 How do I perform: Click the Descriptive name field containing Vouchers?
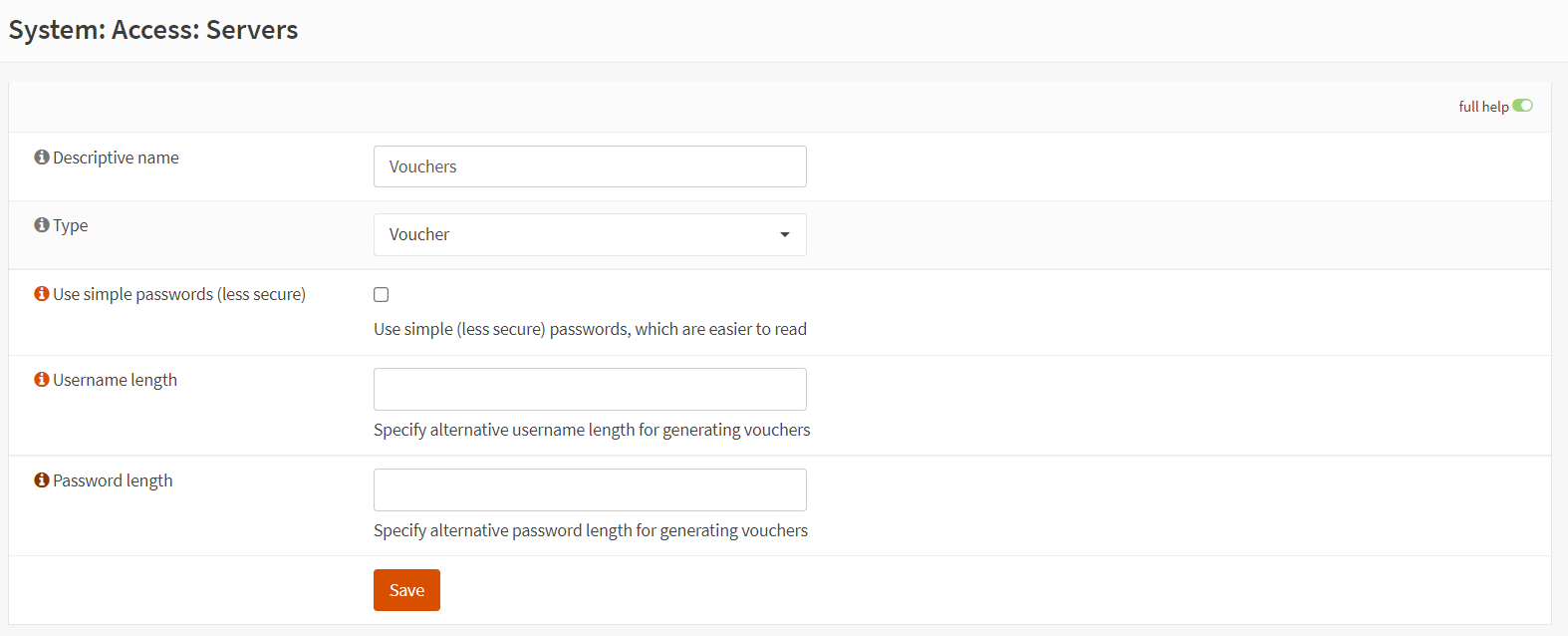click(x=590, y=166)
